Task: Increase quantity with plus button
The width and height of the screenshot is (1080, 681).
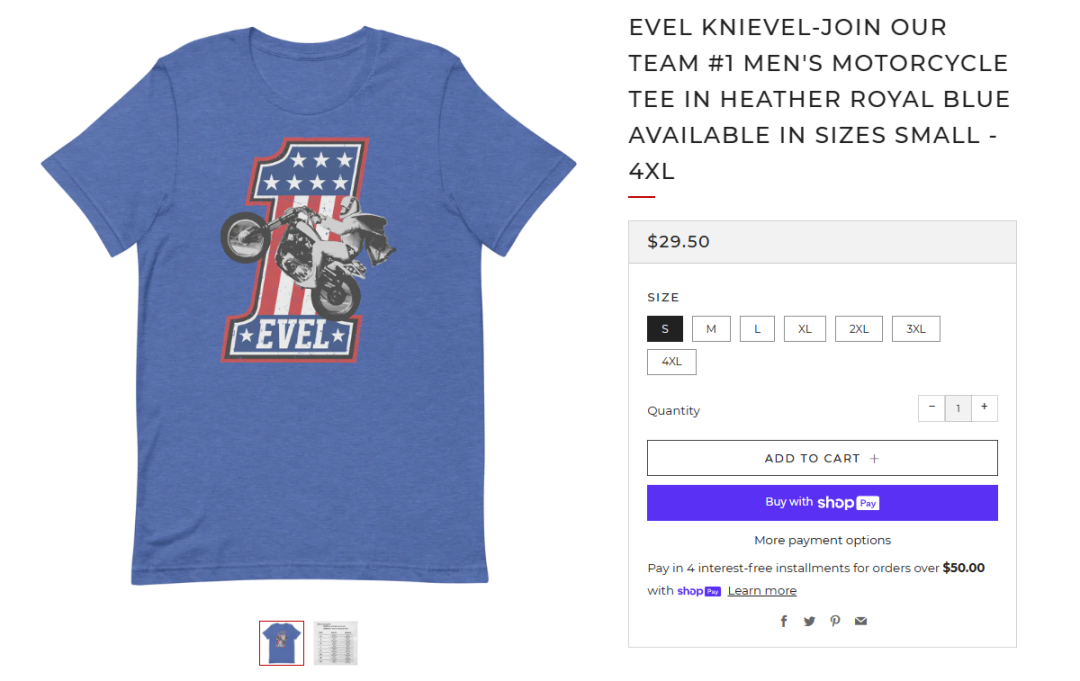Action: [984, 408]
